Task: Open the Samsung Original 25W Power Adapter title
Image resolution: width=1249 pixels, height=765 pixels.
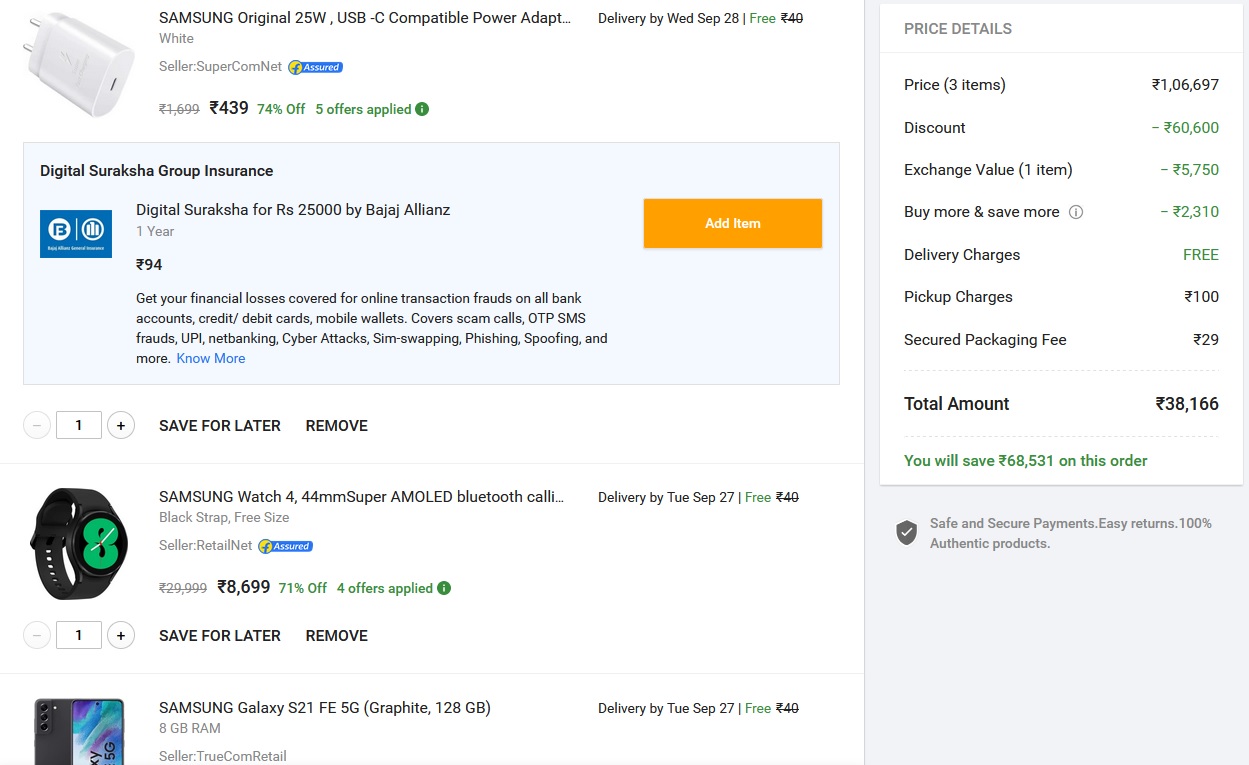Action: [365, 18]
